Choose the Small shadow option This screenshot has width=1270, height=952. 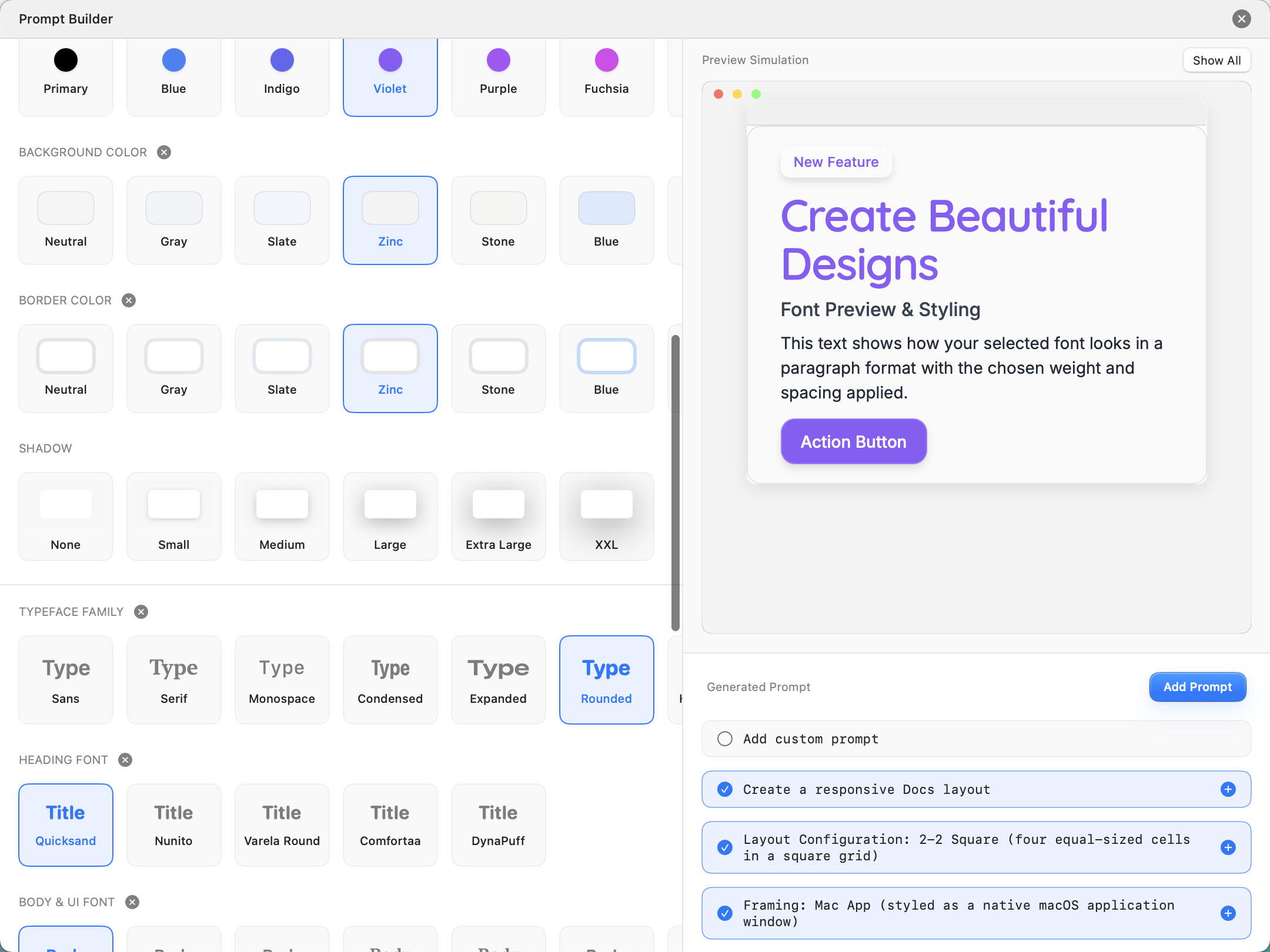tap(174, 517)
